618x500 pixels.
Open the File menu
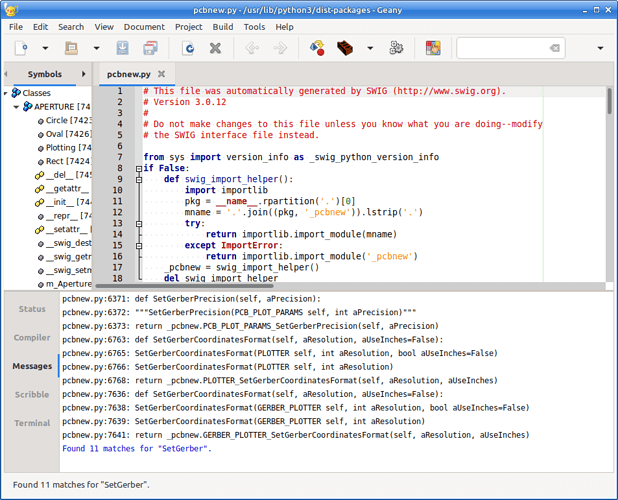16,27
